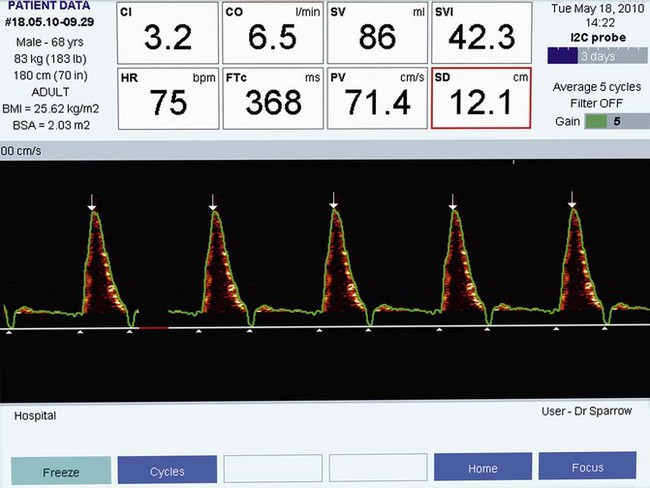The image size is (650, 488).
Task: Open the Cycles option
Action: pyautogui.click(x=167, y=470)
